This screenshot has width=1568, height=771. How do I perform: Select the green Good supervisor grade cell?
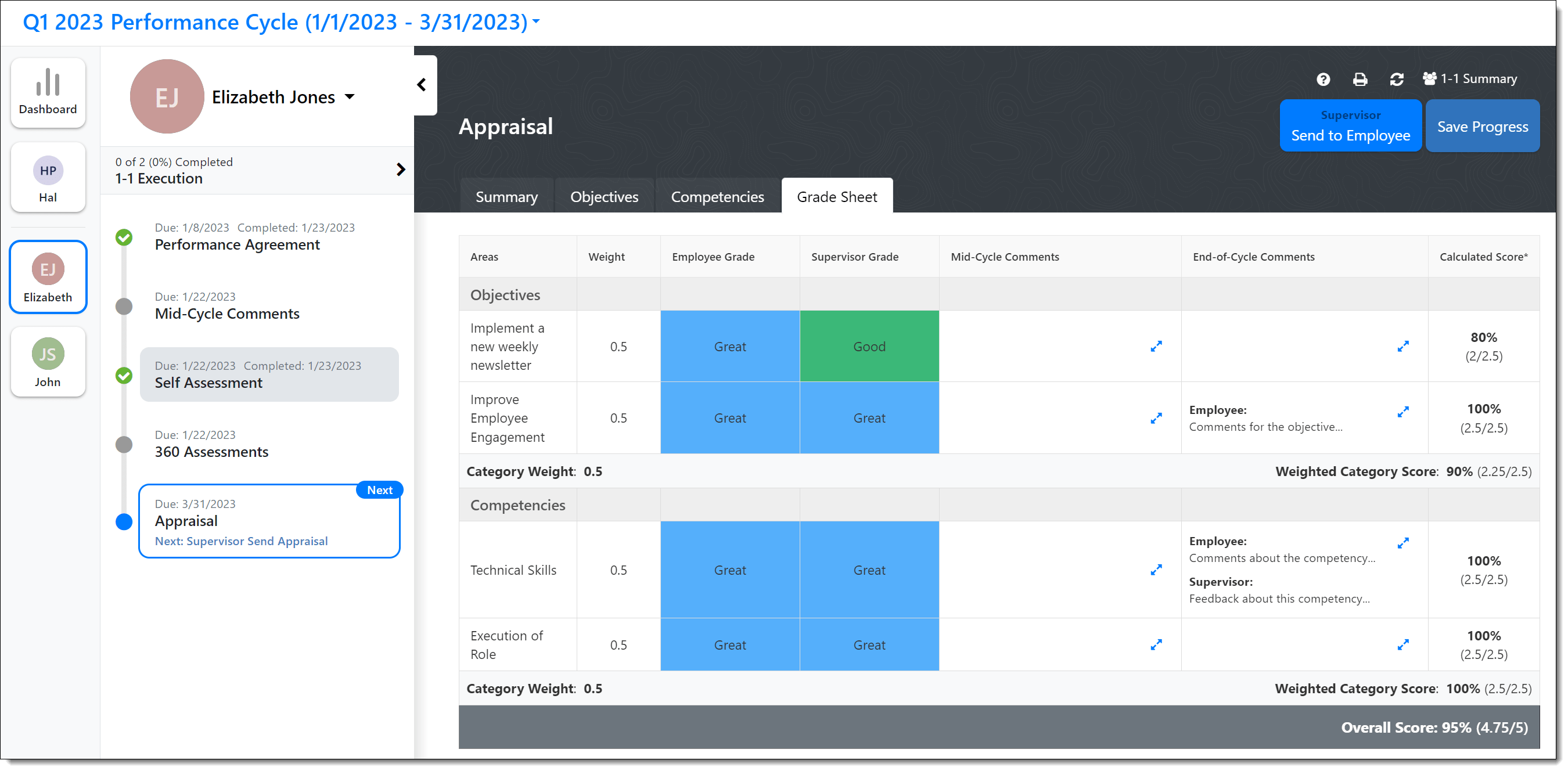coord(869,346)
